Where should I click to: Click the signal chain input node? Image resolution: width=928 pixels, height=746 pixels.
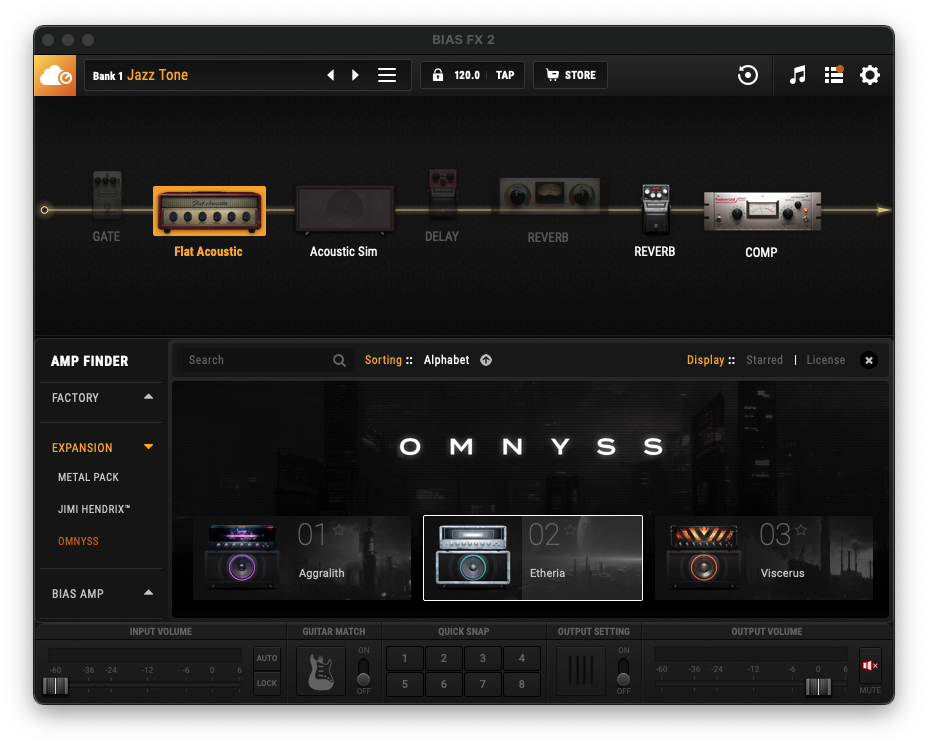click(x=44, y=210)
